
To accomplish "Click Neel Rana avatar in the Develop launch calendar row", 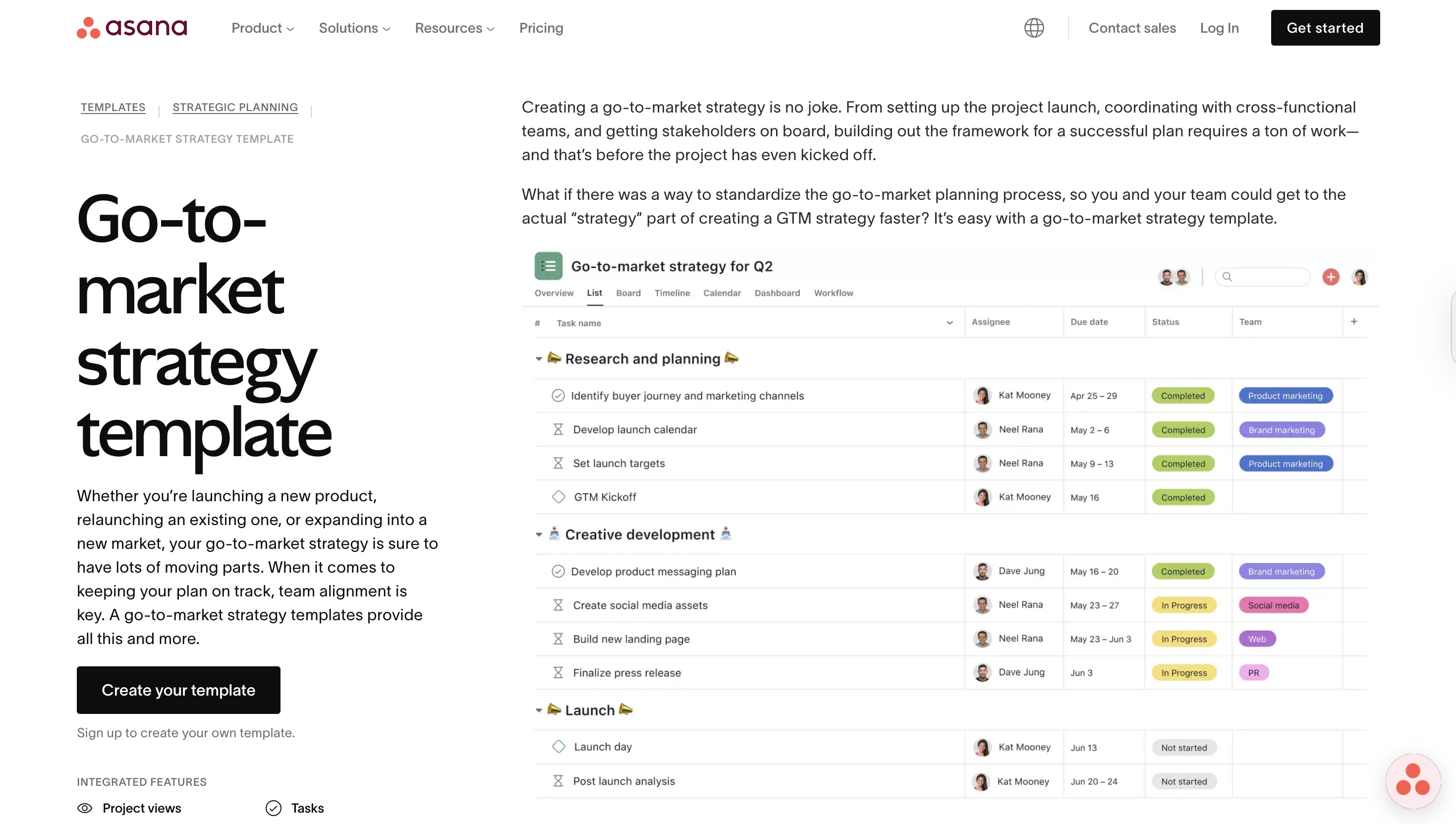I will (982, 429).
